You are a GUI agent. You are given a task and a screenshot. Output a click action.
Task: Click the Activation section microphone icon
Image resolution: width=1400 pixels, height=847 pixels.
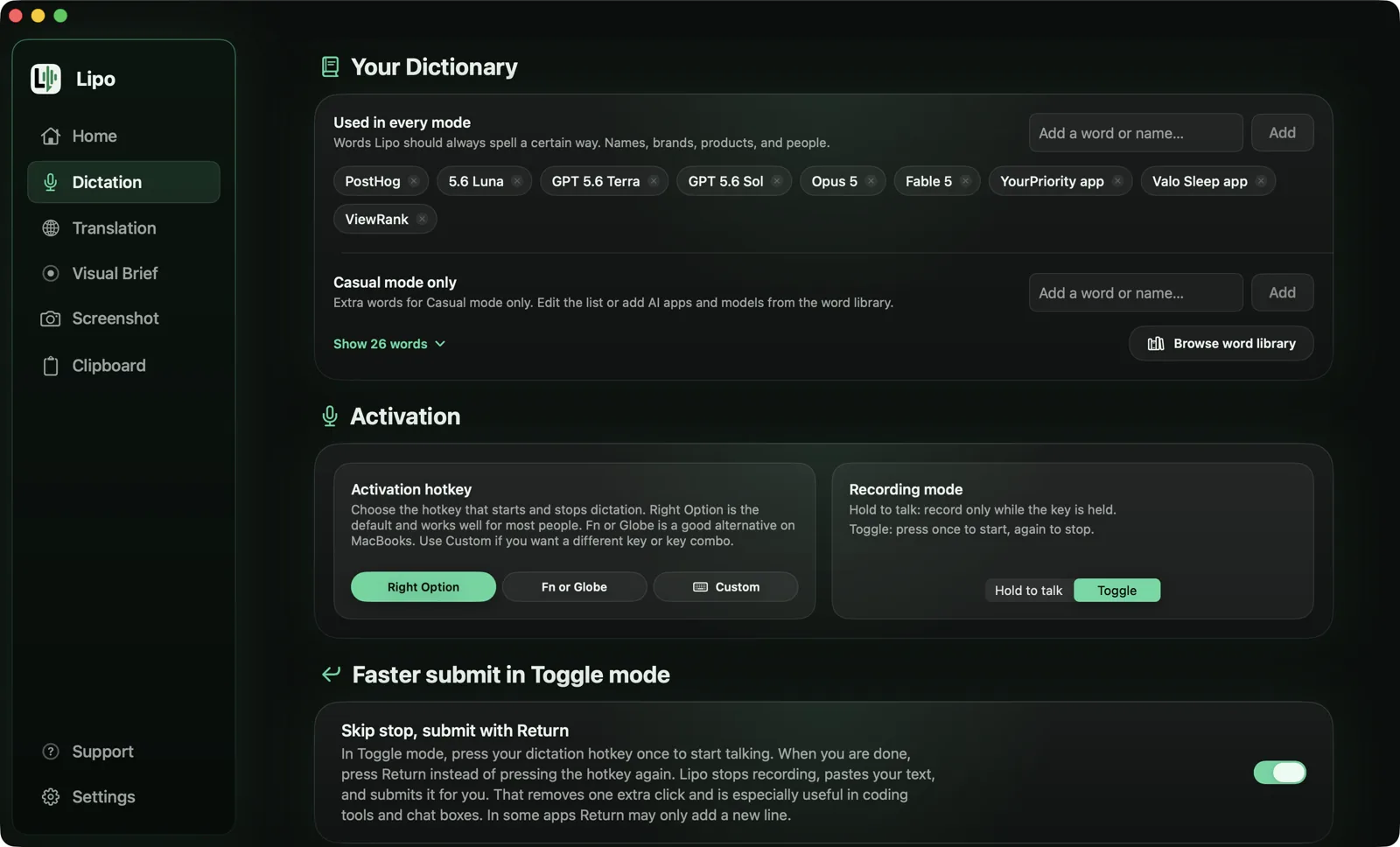(330, 416)
